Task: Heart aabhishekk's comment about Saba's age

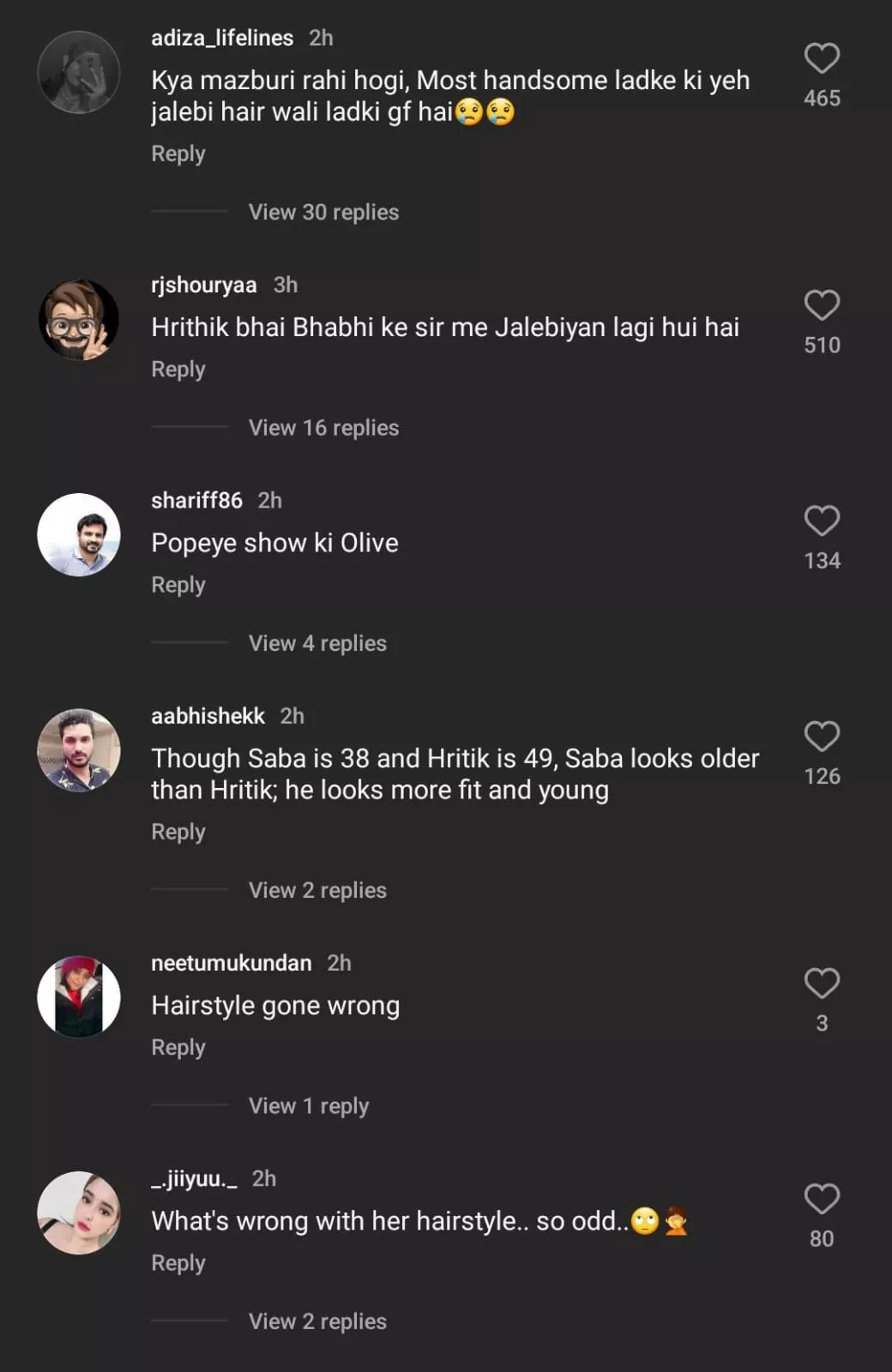Action: coord(821,737)
